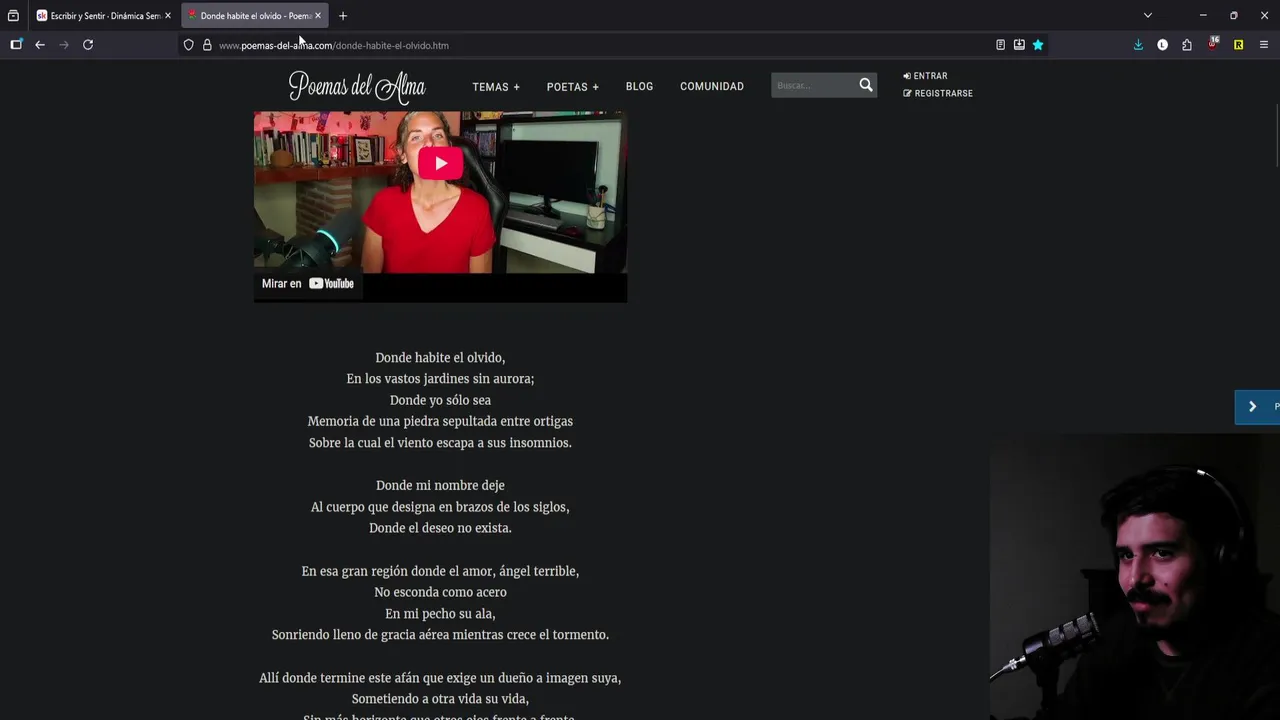Play the embedded YouTube video
1280x720 pixels.
(440, 163)
